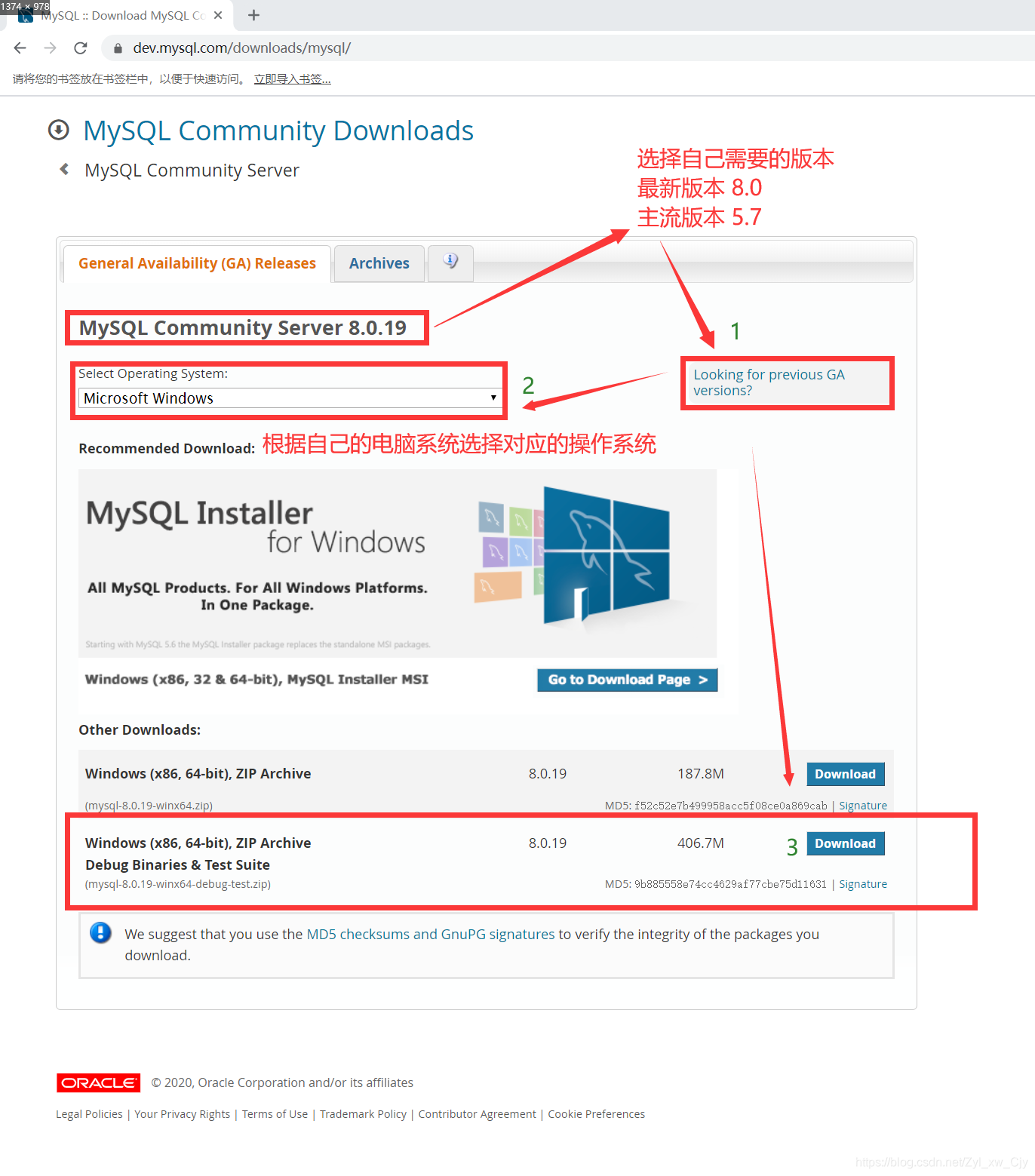The height and width of the screenshot is (1176, 1035).
Task: Download the 187.8M ZIP Archive
Action: [x=845, y=774]
